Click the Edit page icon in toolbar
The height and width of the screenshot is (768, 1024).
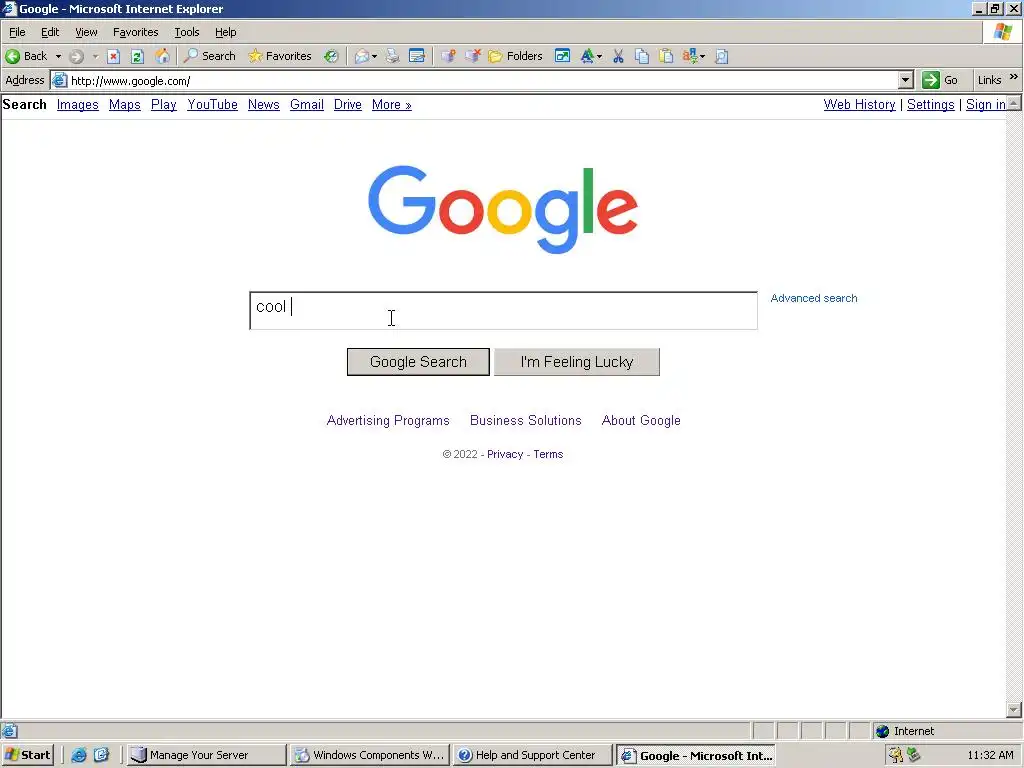(x=417, y=56)
